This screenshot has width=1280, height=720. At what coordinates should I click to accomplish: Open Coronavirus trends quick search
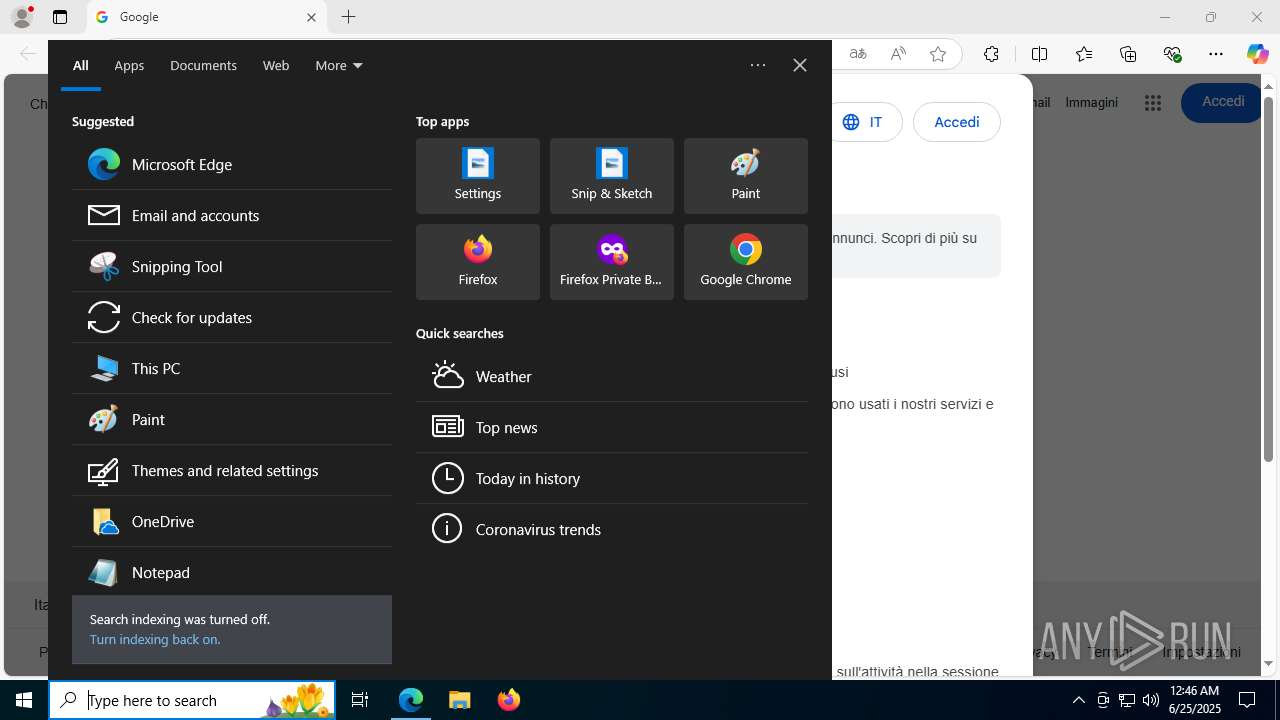pyautogui.click(x=612, y=529)
